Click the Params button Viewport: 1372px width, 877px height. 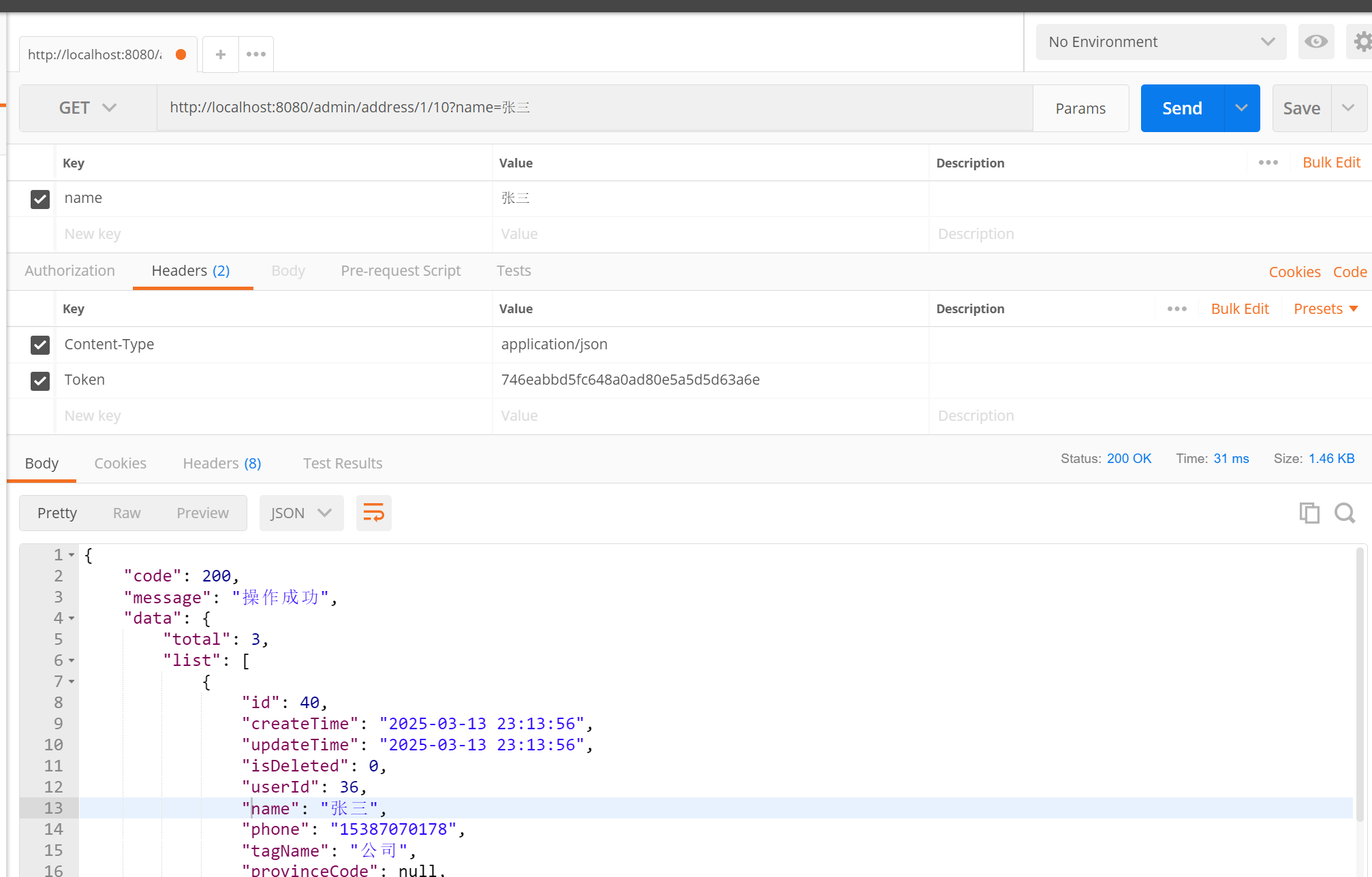(1080, 108)
